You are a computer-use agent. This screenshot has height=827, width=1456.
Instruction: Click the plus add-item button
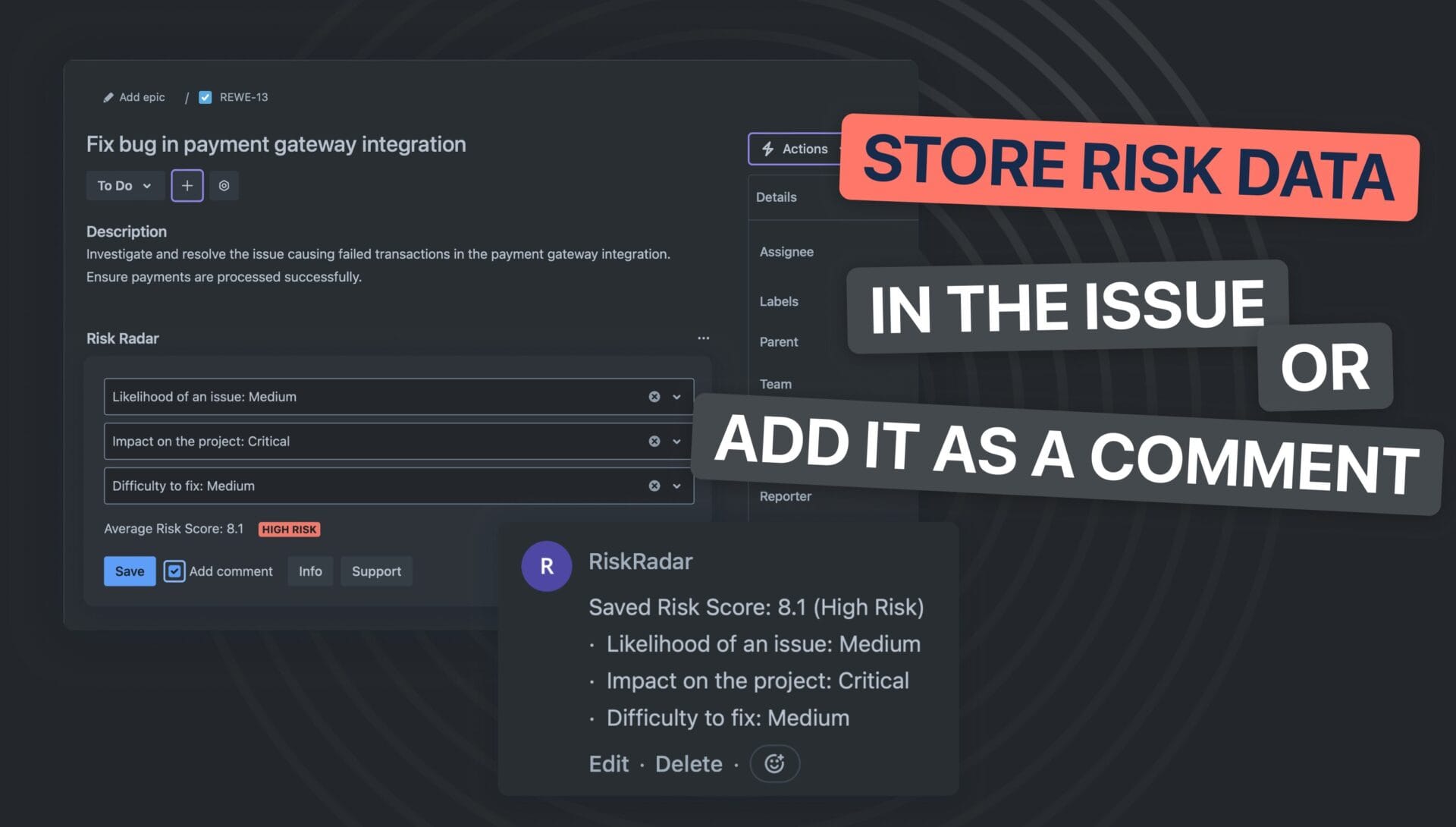pyautogui.click(x=187, y=186)
